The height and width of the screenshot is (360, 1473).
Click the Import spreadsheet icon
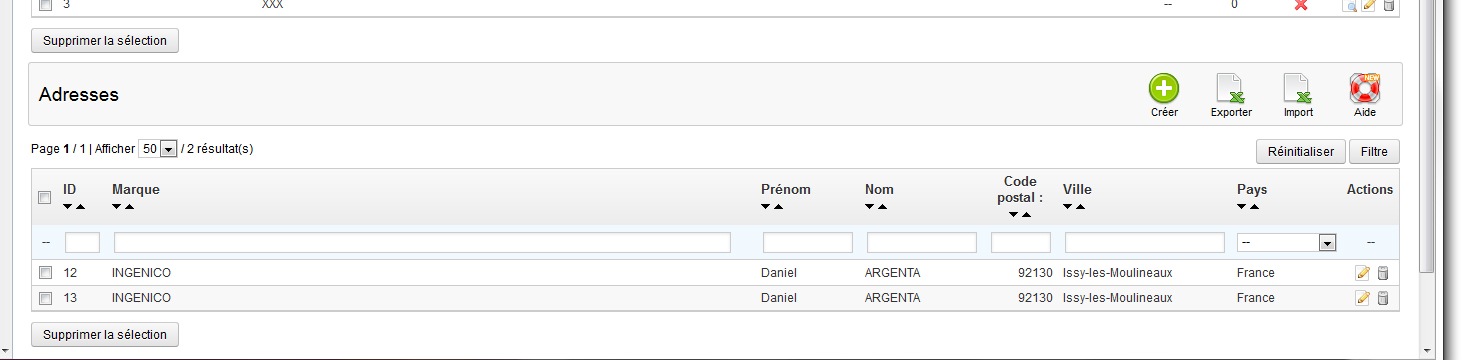1298,88
